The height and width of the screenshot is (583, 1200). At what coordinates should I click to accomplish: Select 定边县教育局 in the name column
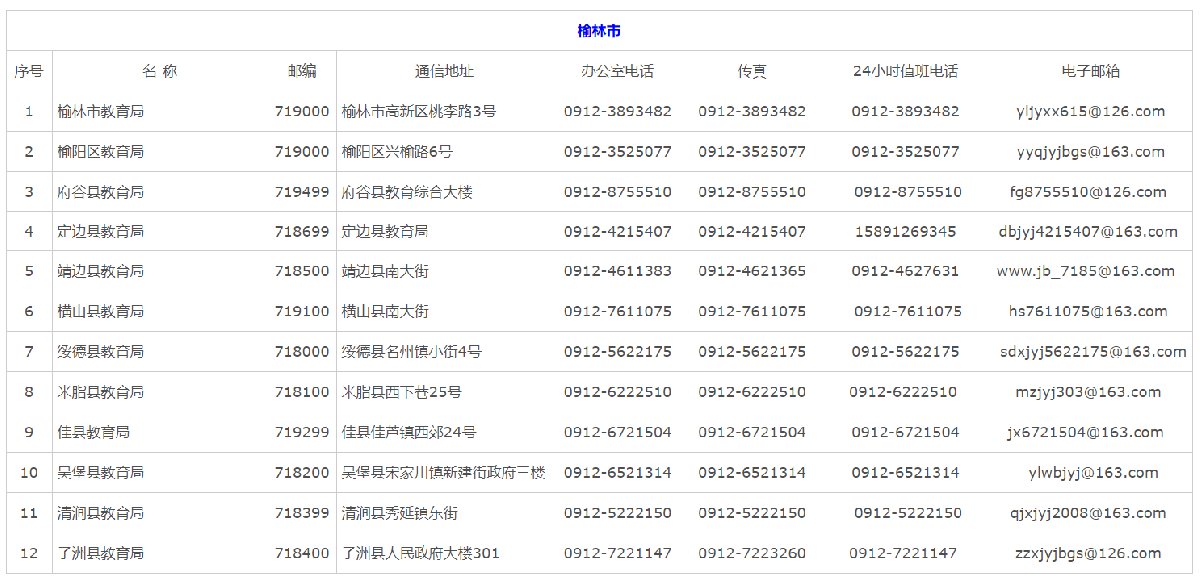point(101,231)
